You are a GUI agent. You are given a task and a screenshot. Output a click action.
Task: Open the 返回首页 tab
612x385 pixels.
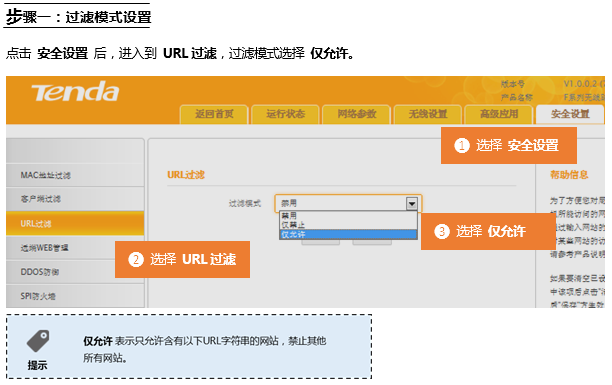coord(214,114)
